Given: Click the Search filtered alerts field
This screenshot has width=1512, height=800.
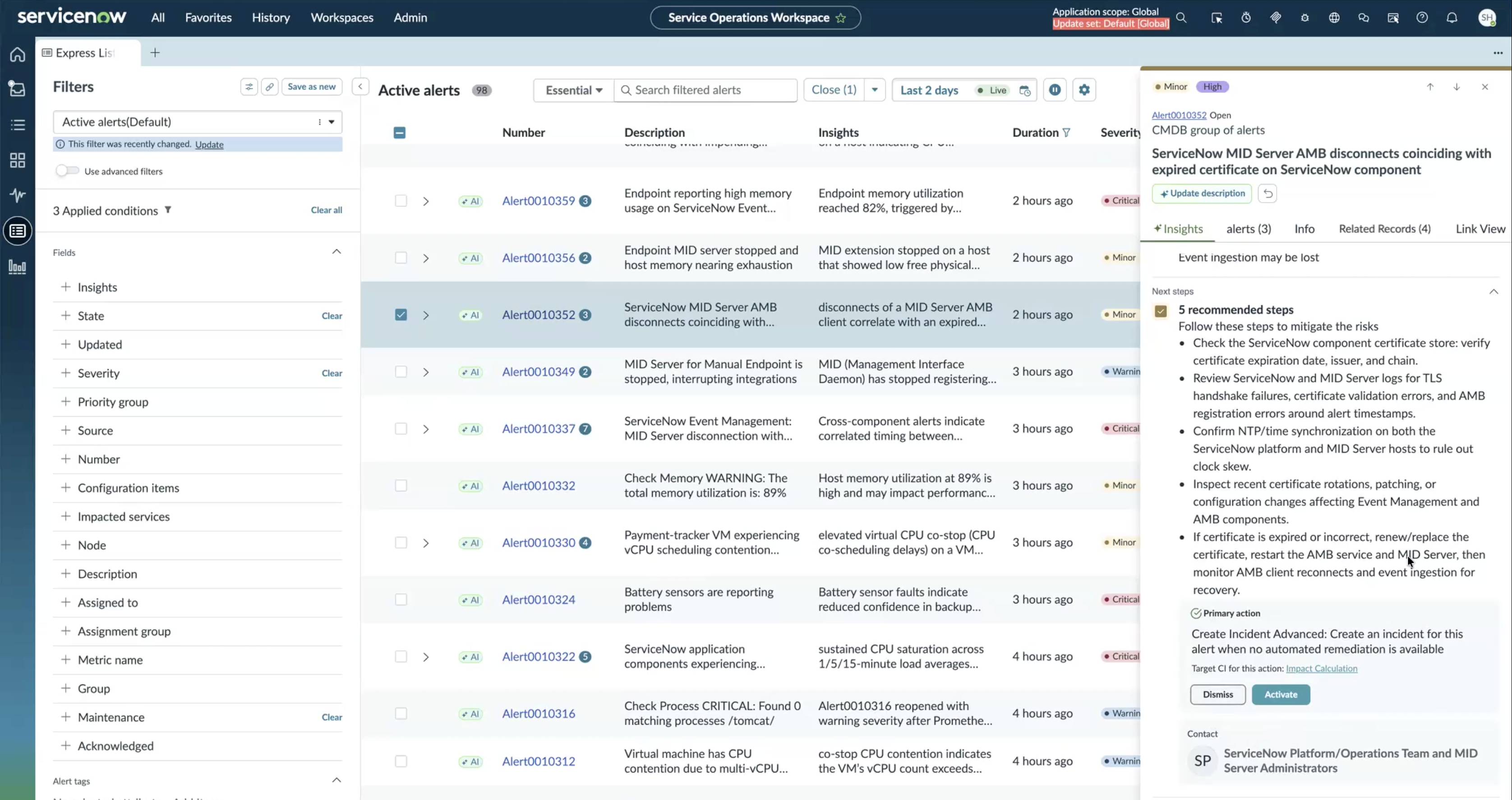Looking at the screenshot, I should [705, 90].
